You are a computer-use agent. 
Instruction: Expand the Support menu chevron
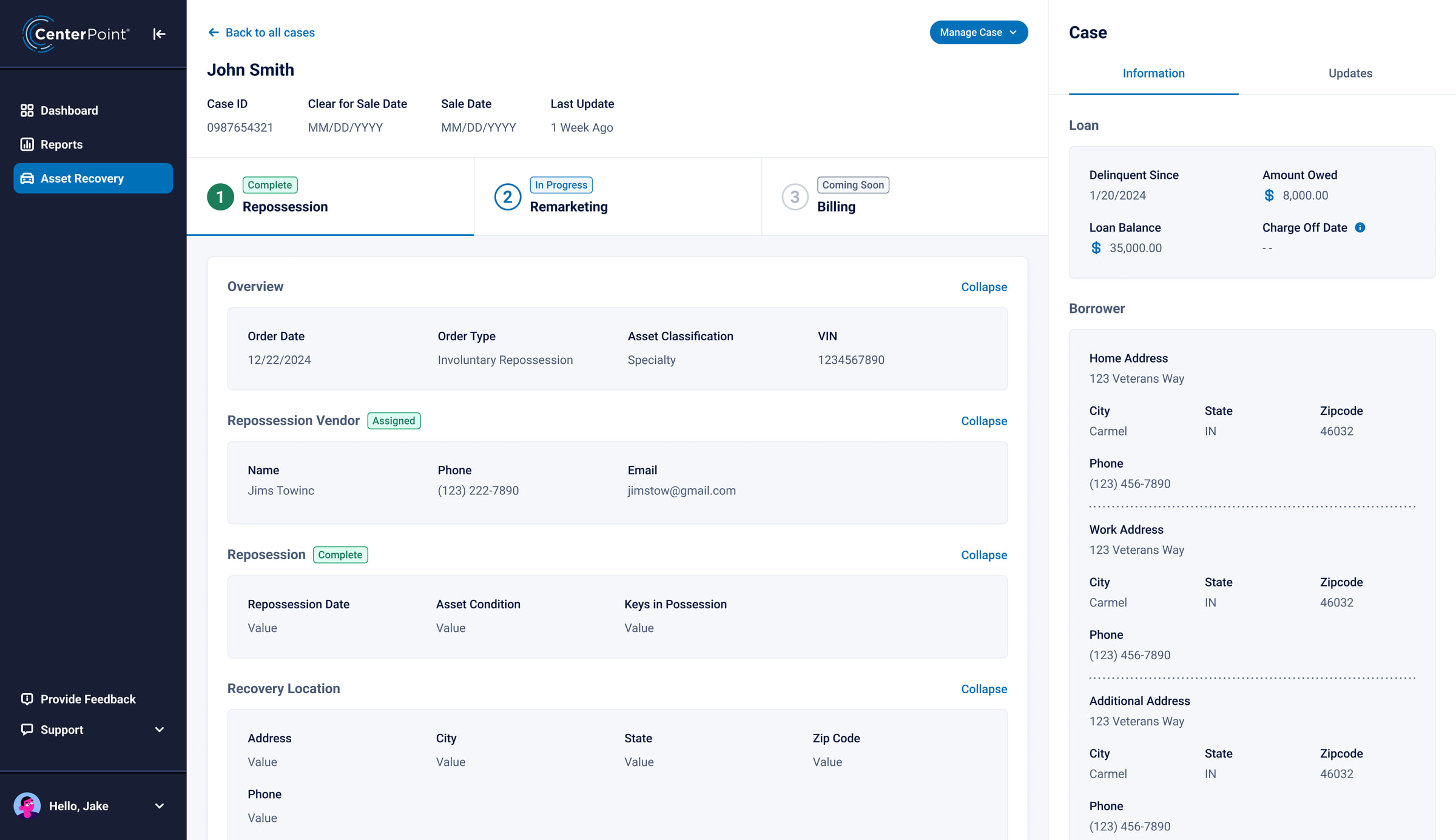coord(160,729)
